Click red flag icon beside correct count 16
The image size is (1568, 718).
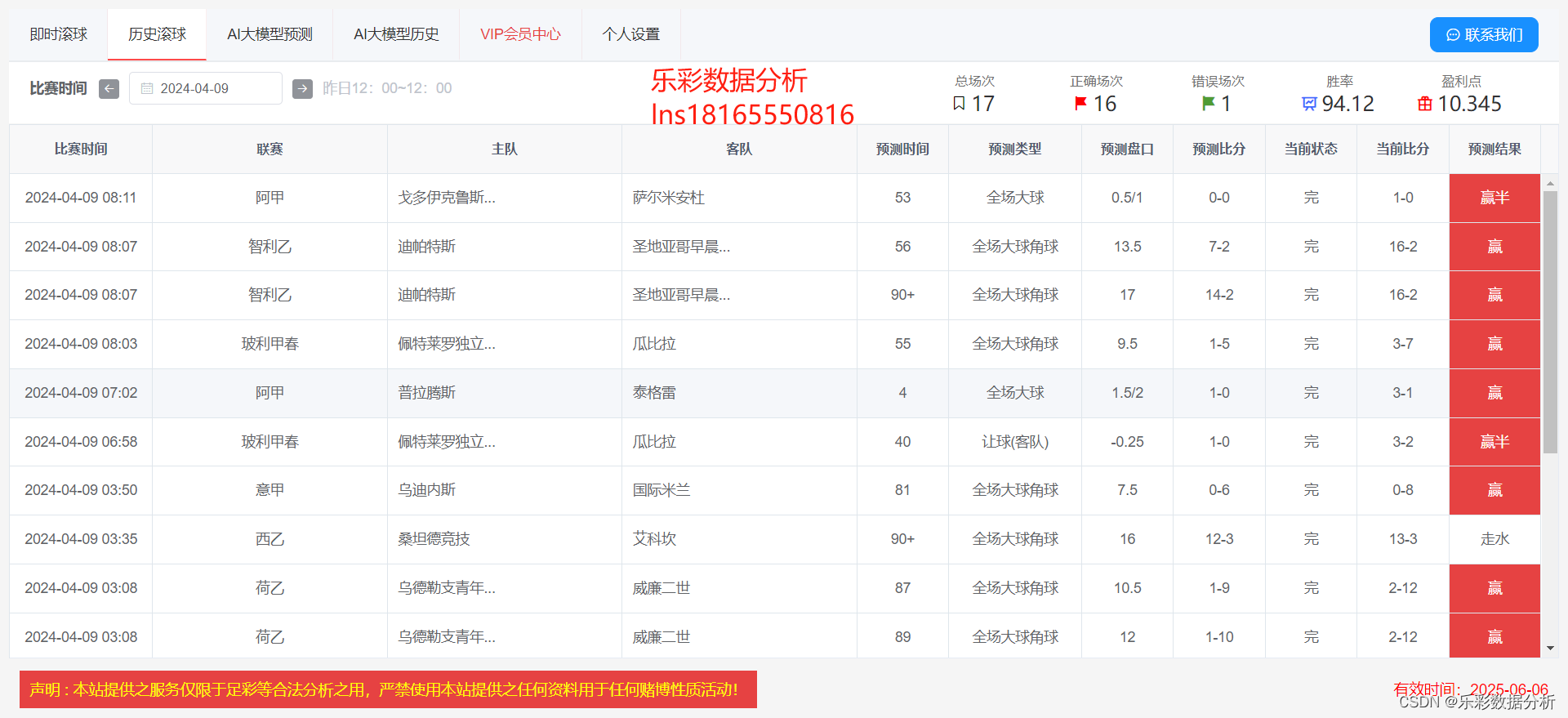[1080, 104]
